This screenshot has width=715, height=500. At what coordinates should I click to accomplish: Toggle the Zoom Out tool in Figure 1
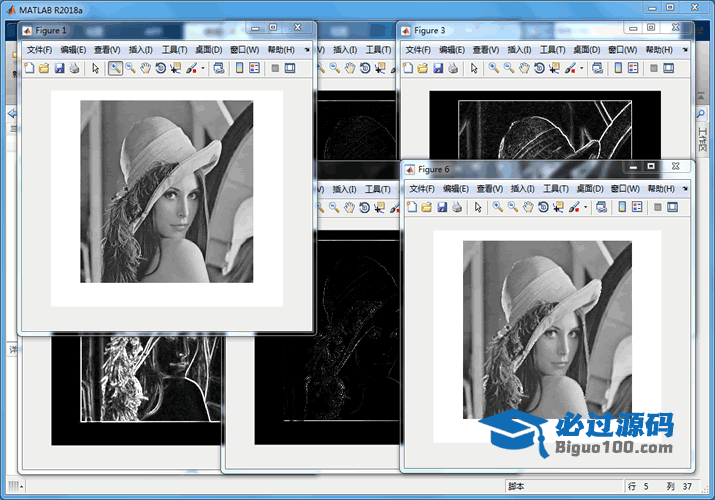pos(130,68)
